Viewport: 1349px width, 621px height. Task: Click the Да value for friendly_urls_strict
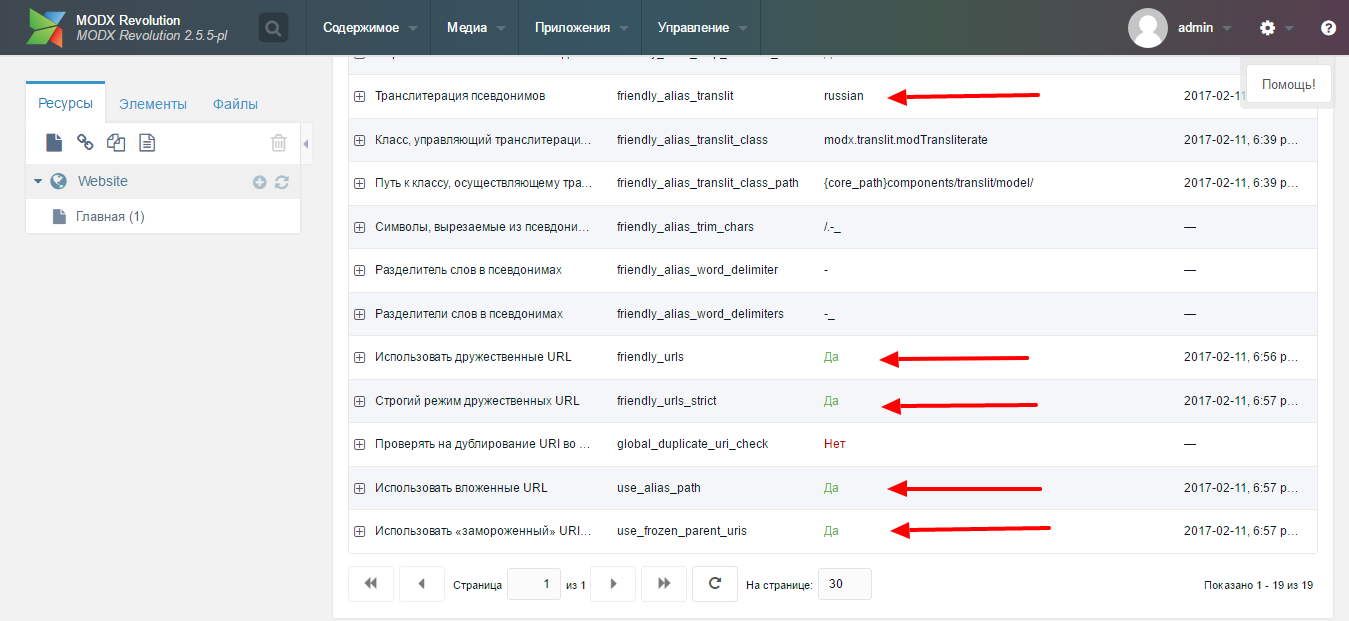click(x=831, y=401)
